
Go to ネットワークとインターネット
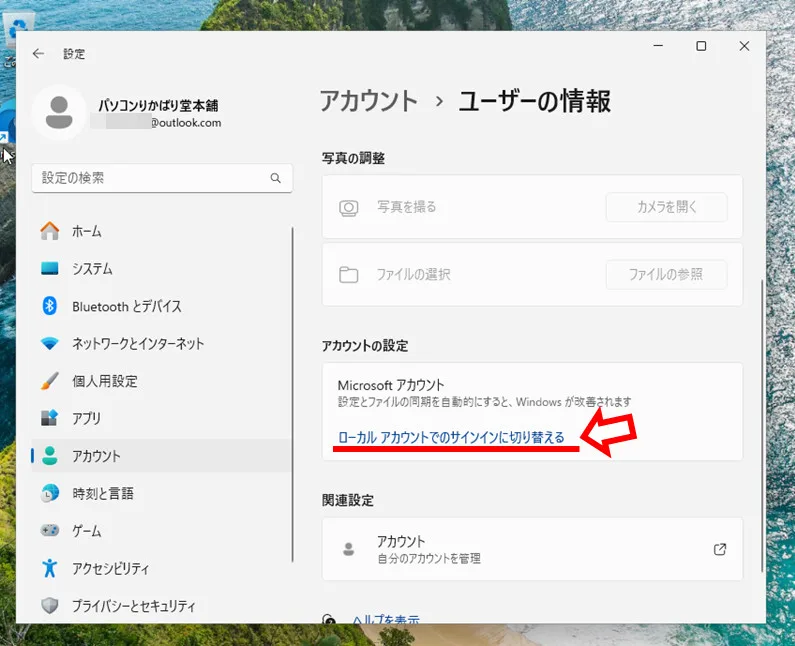pos(162,343)
